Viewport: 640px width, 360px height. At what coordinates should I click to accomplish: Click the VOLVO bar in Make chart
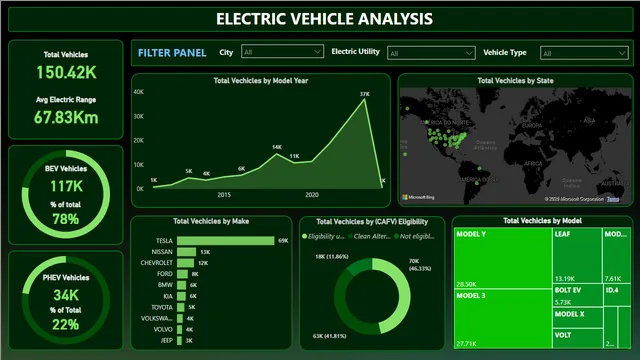coord(180,329)
